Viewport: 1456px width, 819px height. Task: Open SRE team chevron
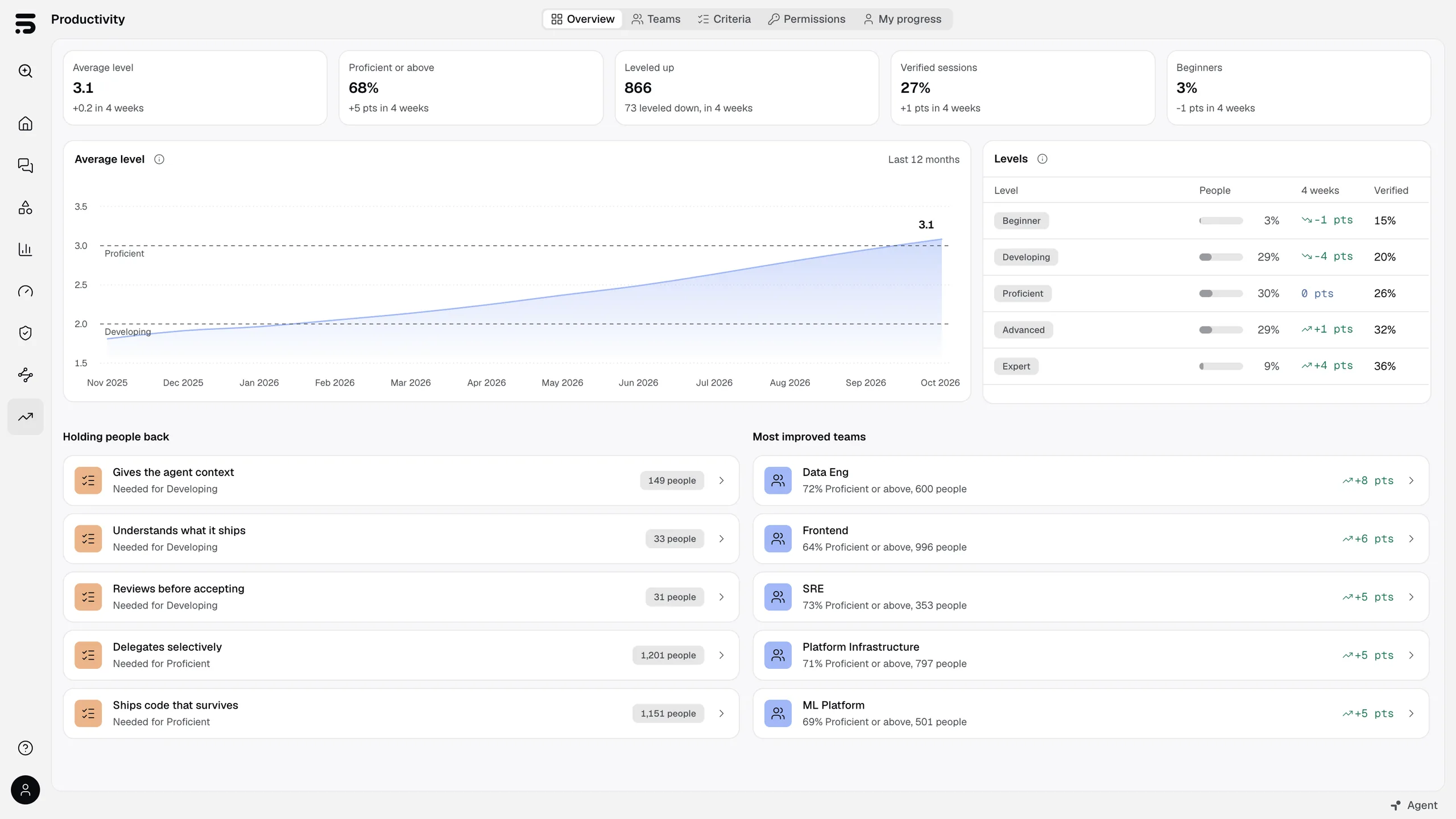pyautogui.click(x=1411, y=597)
